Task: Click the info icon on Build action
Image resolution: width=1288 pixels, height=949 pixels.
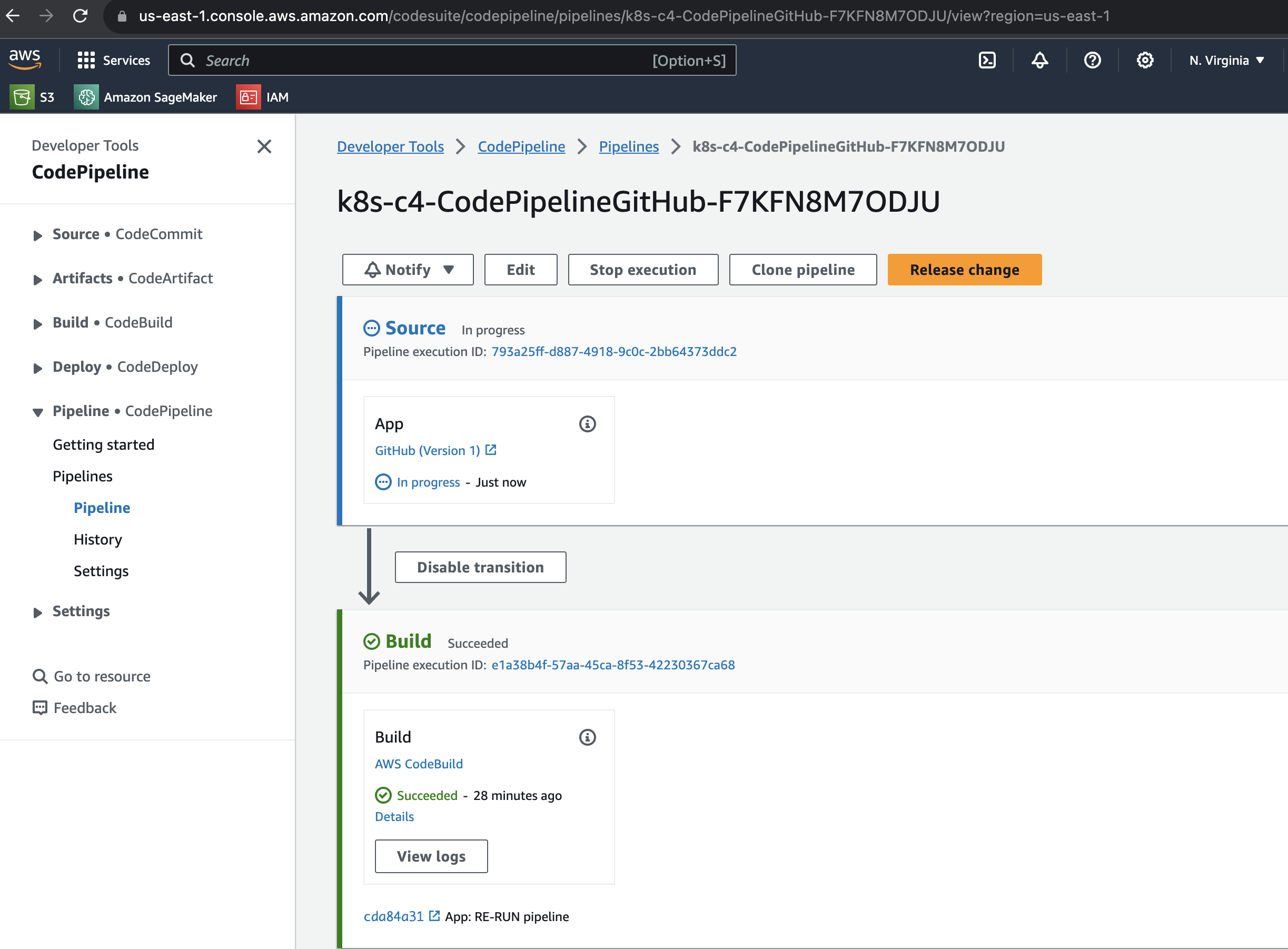Action: [x=587, y=737]
